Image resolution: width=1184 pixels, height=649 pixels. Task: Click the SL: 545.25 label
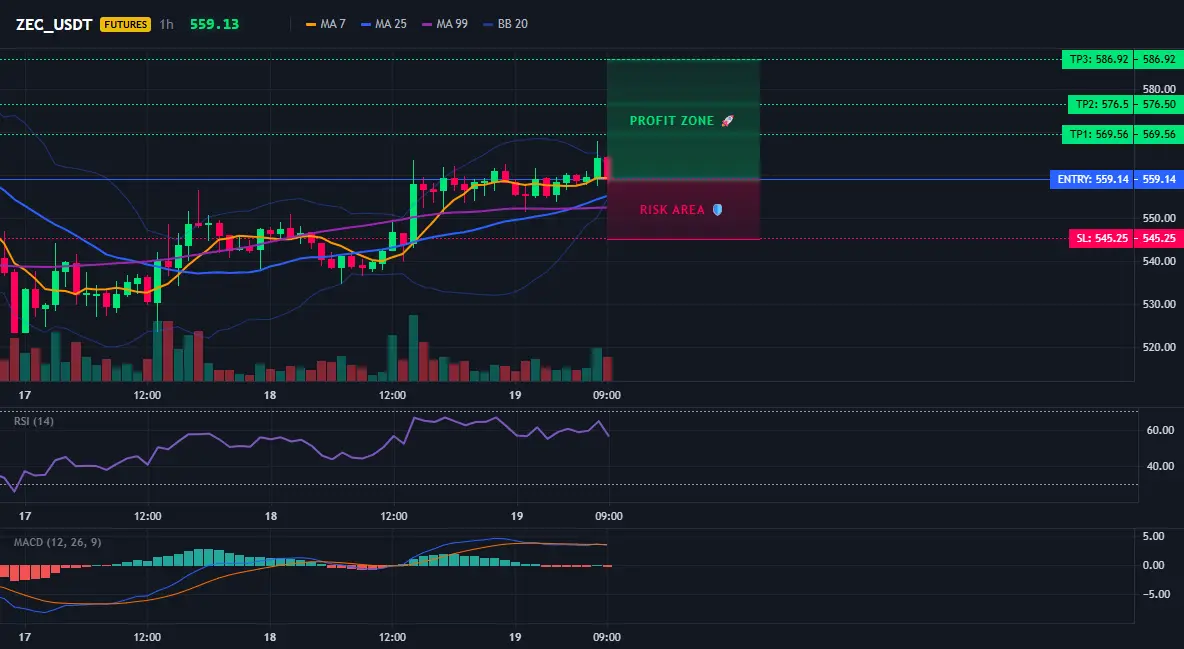[x=1101, y=239]
